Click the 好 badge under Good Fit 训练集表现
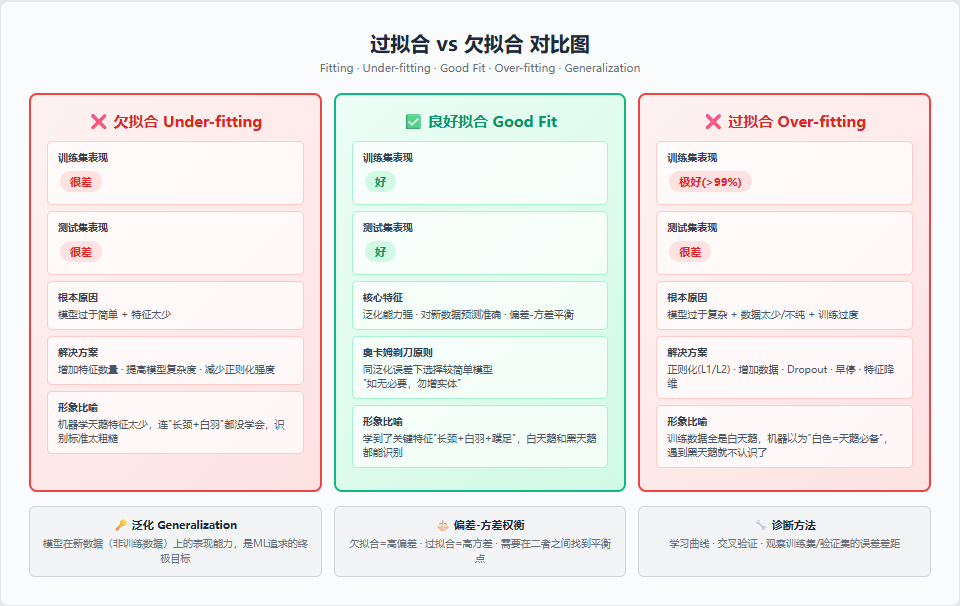This screenshot has height=606, width=960. pos(380,182)
